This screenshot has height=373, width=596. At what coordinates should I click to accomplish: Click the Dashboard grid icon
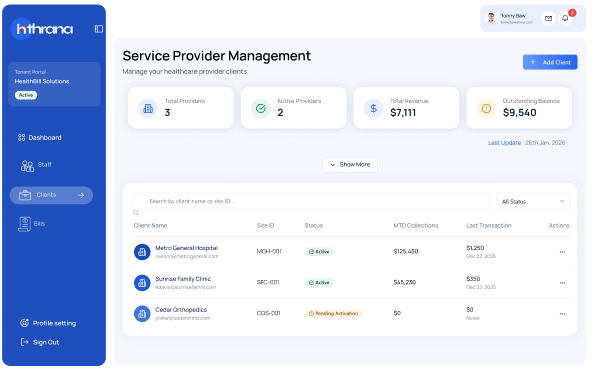[21, 138]
